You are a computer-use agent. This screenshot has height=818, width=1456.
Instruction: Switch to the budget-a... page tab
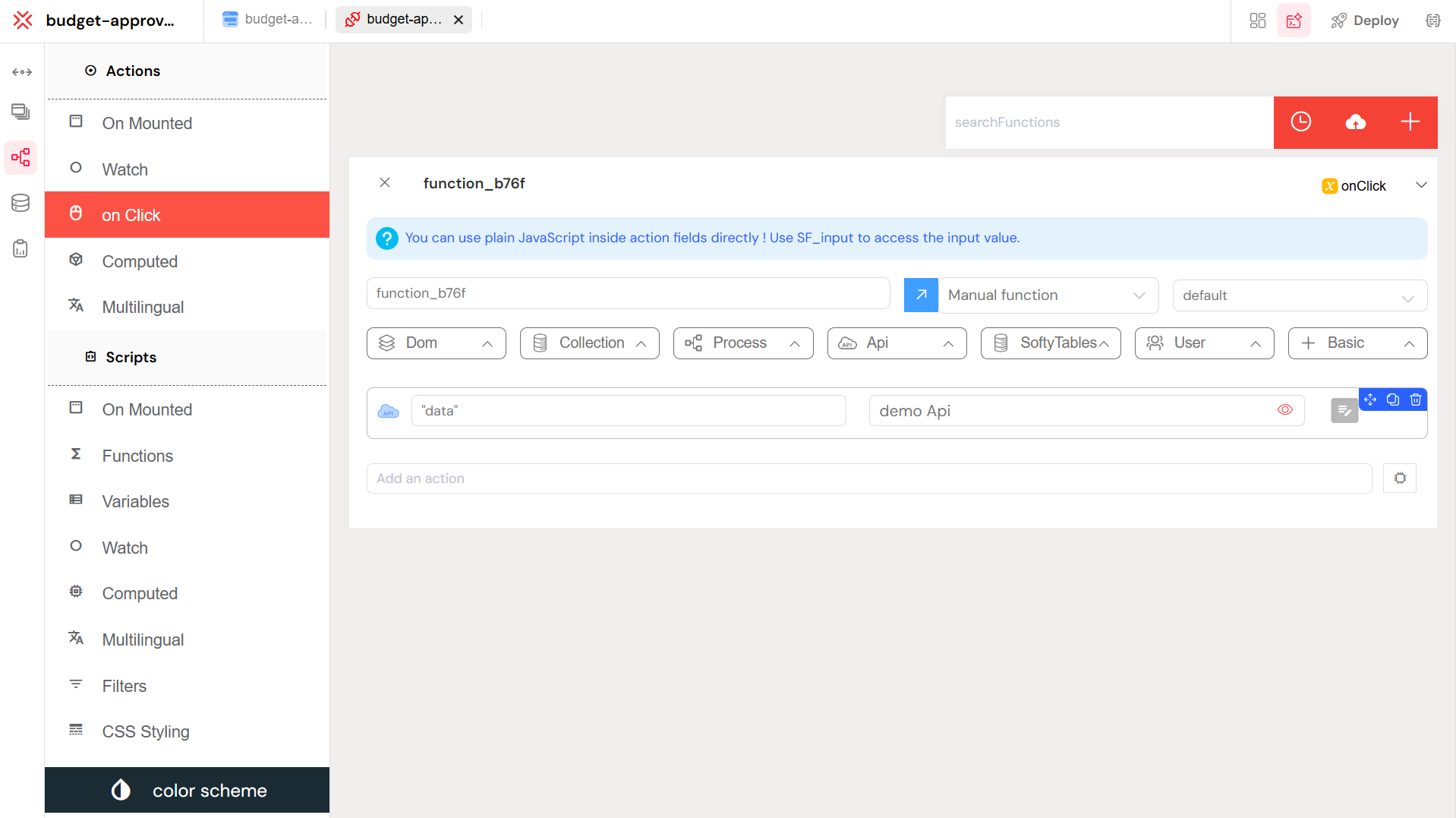pyautogui.click(x=267, y=19)
